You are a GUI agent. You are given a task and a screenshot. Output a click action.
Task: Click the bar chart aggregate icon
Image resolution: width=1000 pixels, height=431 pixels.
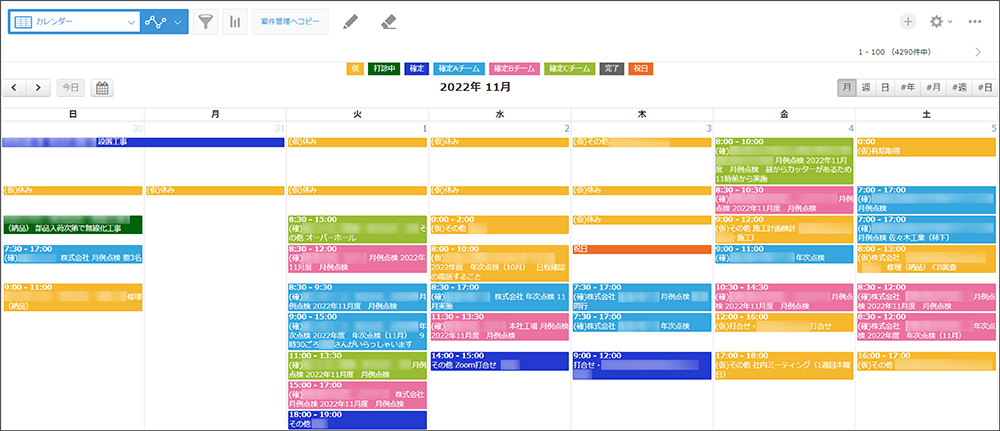pyautogui.click(x=235, y=21)
